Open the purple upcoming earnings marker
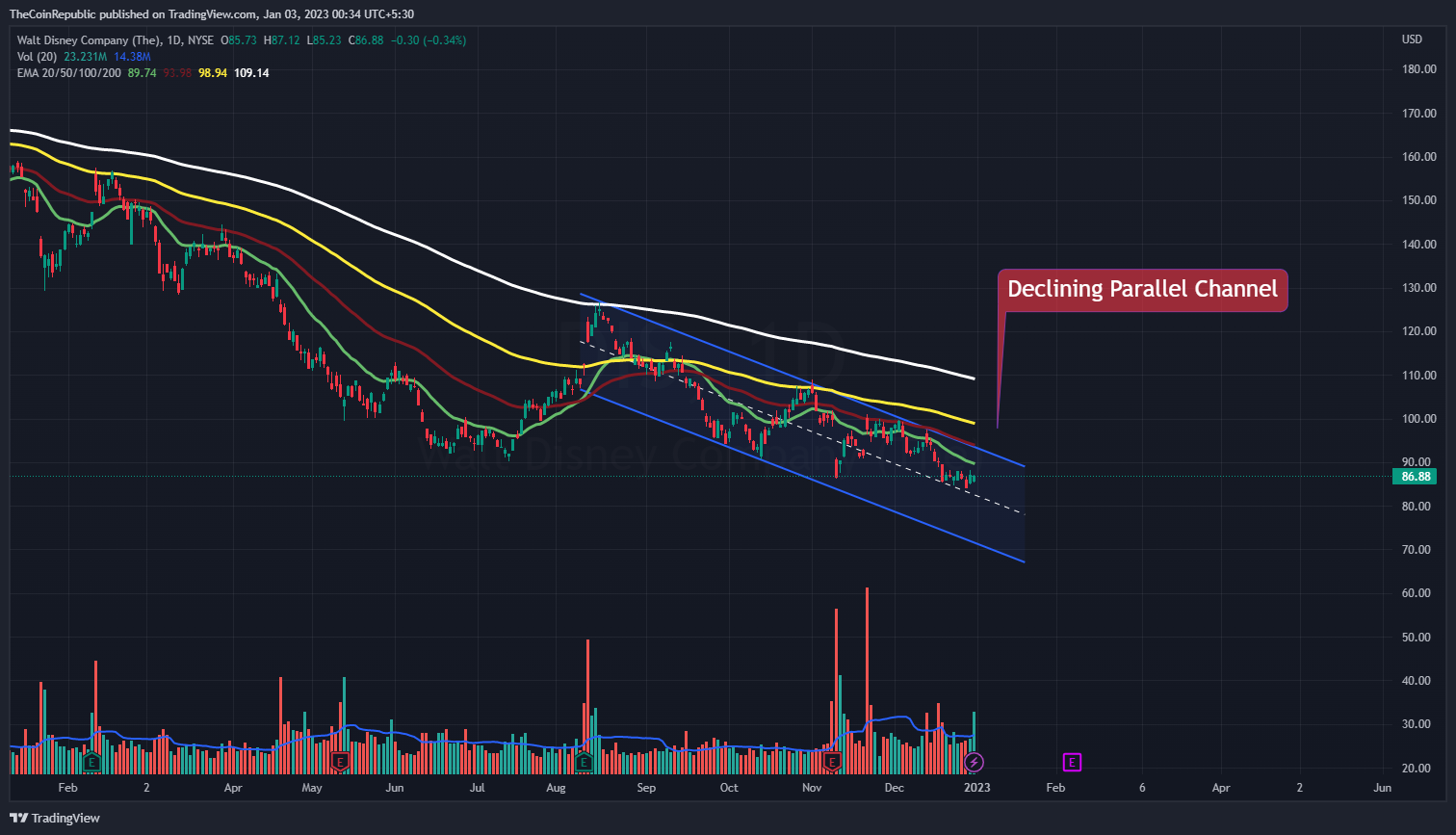This screenshot has width=1456, height=835. pyautogui.click(x=1072, y=763)
